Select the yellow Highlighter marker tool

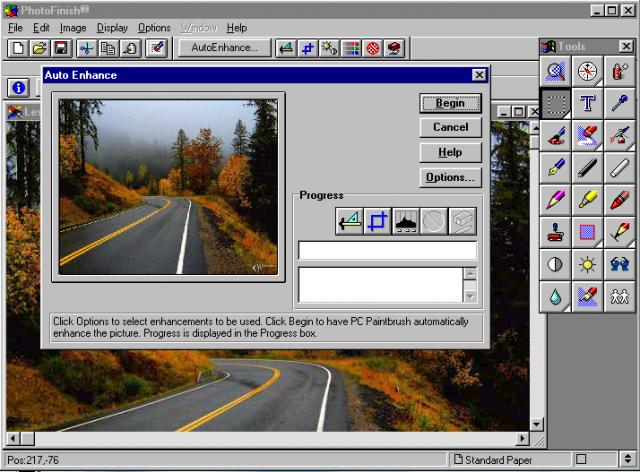(x=588, y=200)
